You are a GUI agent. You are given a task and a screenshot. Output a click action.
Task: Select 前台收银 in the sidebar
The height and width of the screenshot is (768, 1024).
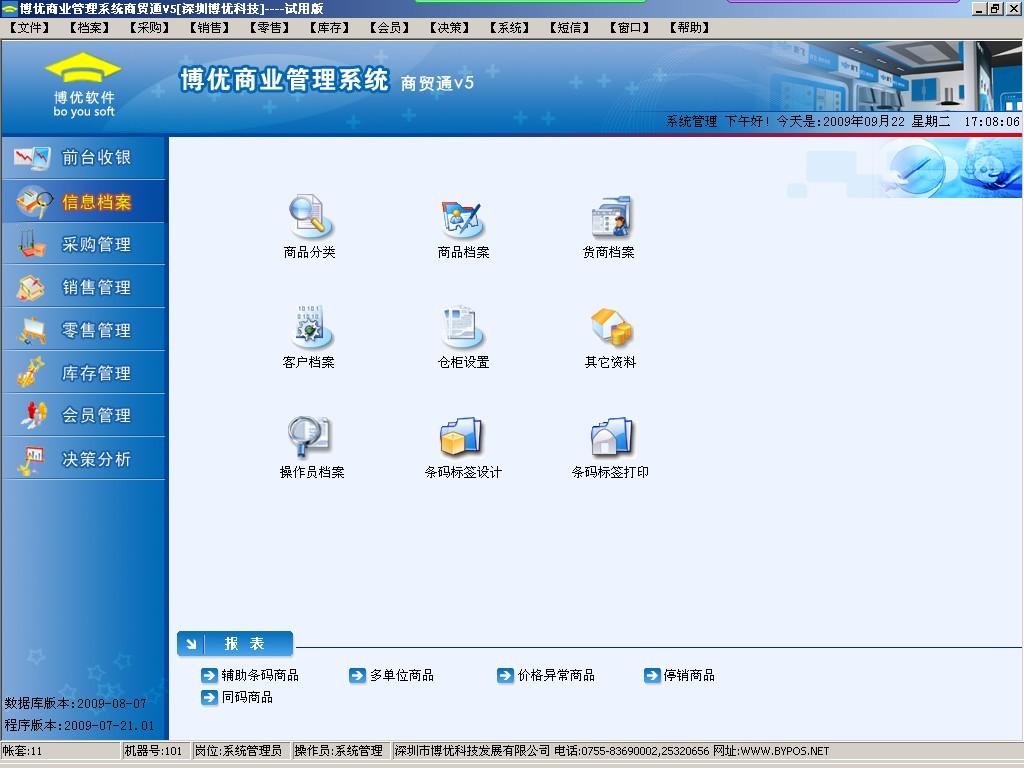pyautogui.click(x=84, y=158)
